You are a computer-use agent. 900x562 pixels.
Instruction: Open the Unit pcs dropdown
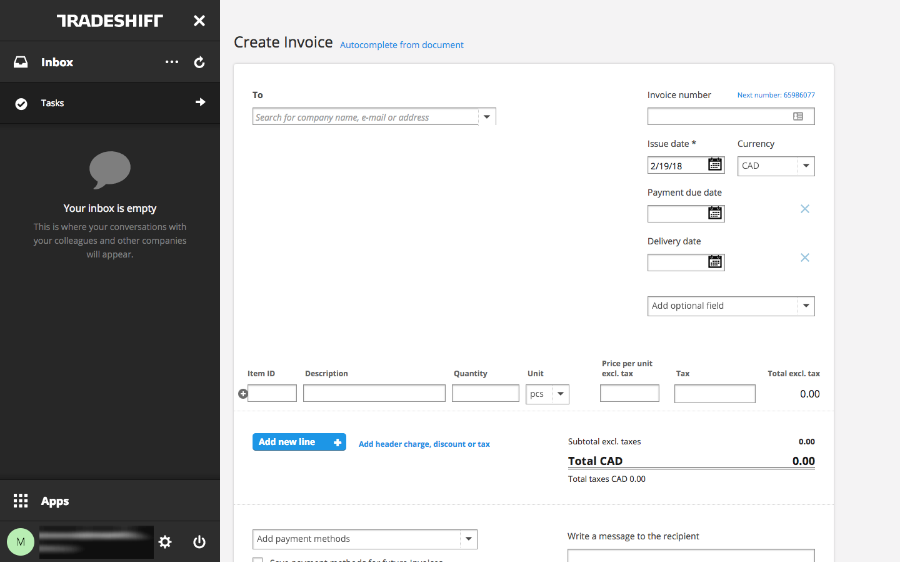point(548,394)
